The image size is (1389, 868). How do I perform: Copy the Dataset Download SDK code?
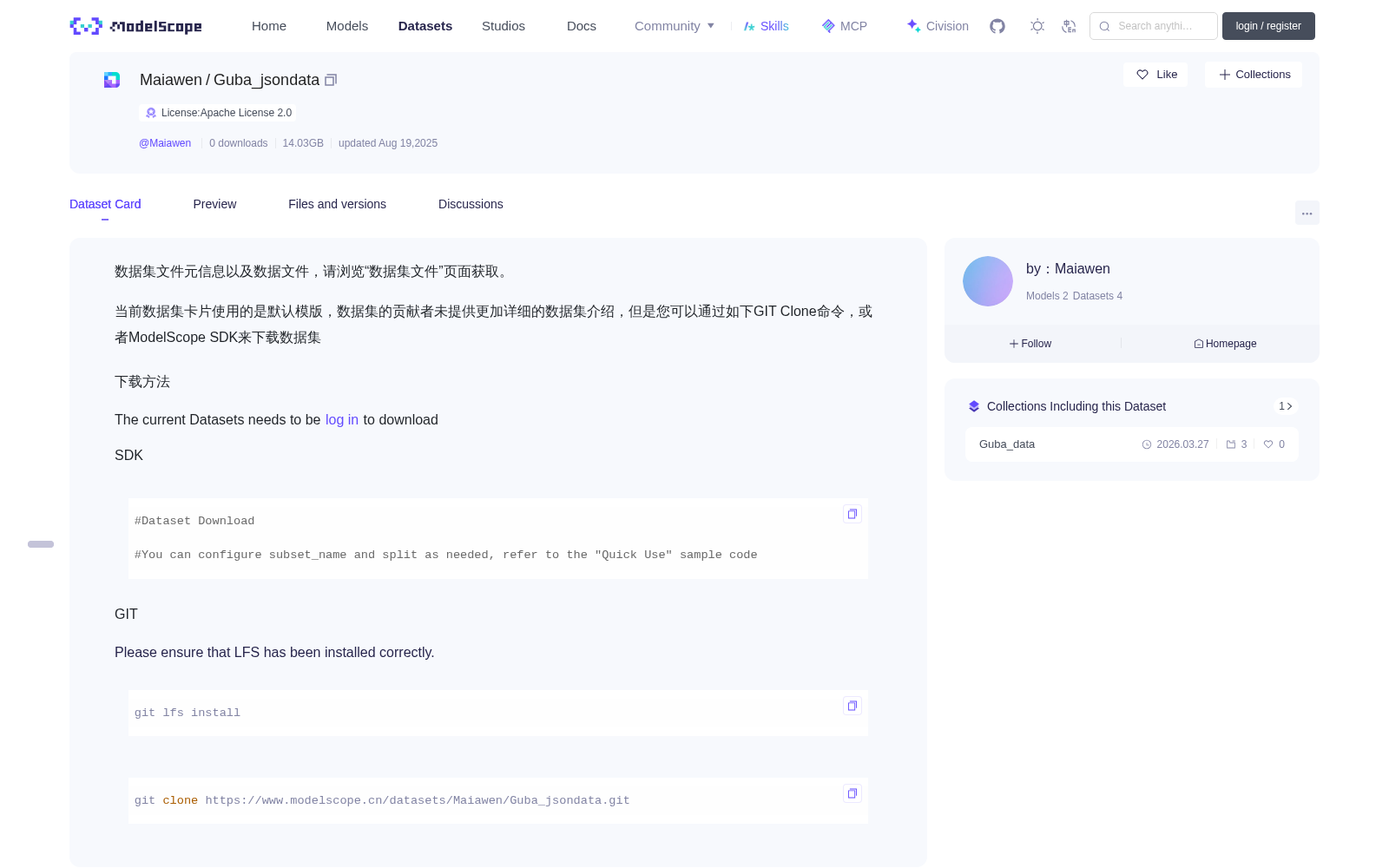point(852,514)
